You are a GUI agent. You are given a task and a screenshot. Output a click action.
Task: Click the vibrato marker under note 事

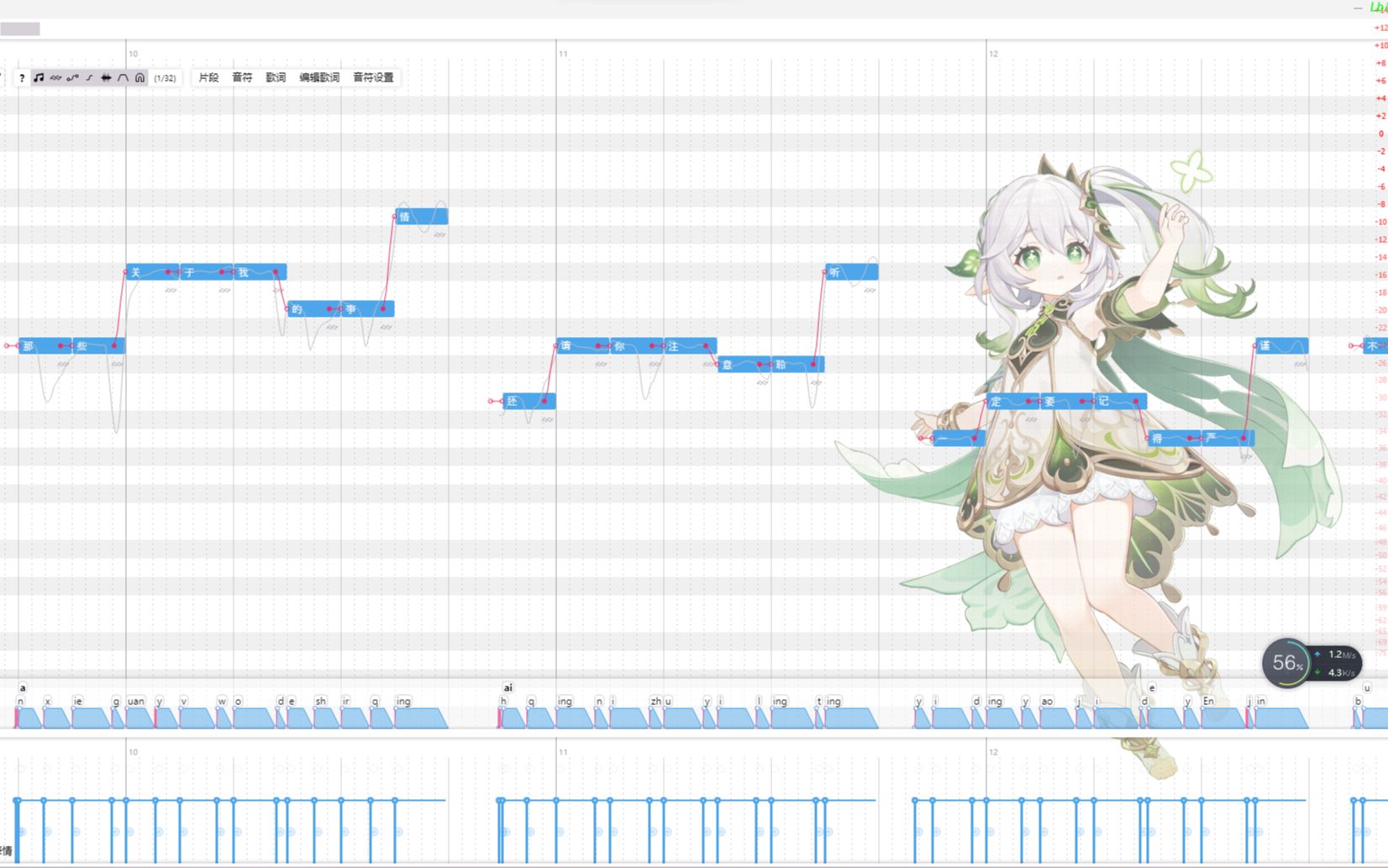386,327
